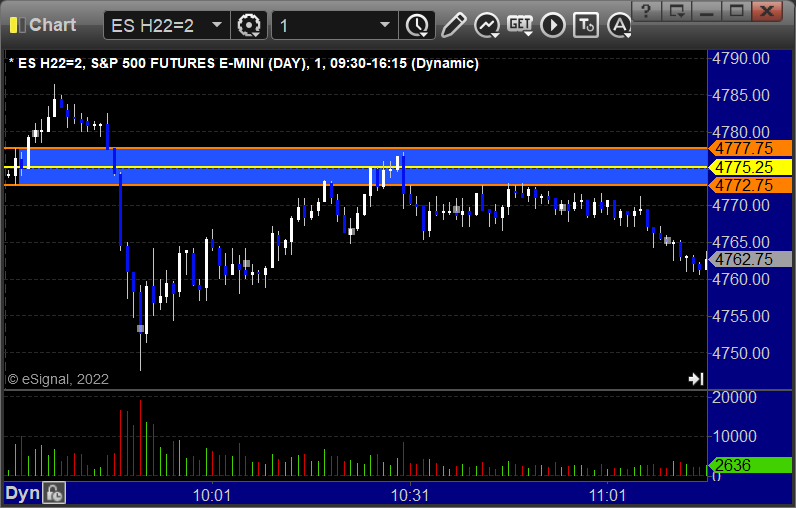This screenshot has width=796, height=508.
Task: Open the GET tools icon
Action: [x=520, y=25]
